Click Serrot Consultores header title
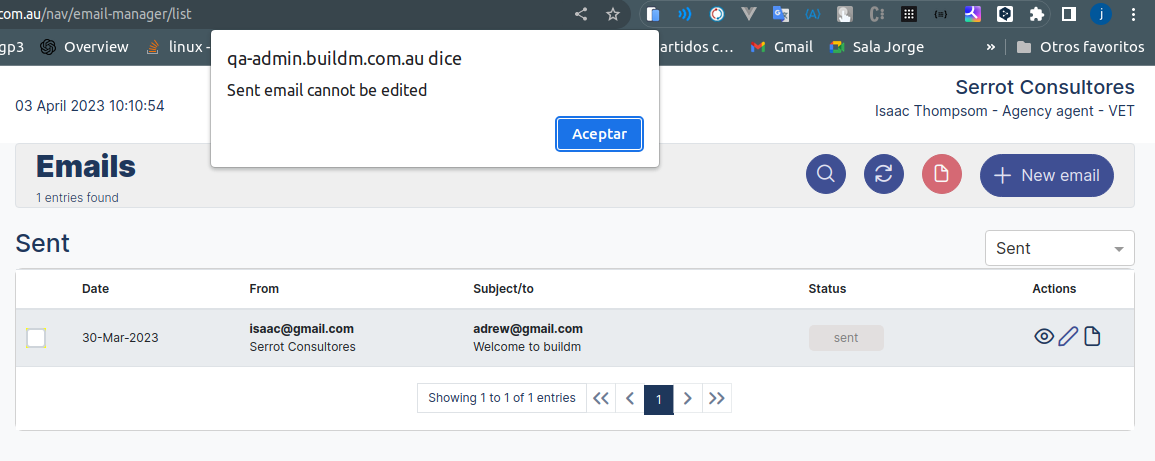 pos(1045,87)
